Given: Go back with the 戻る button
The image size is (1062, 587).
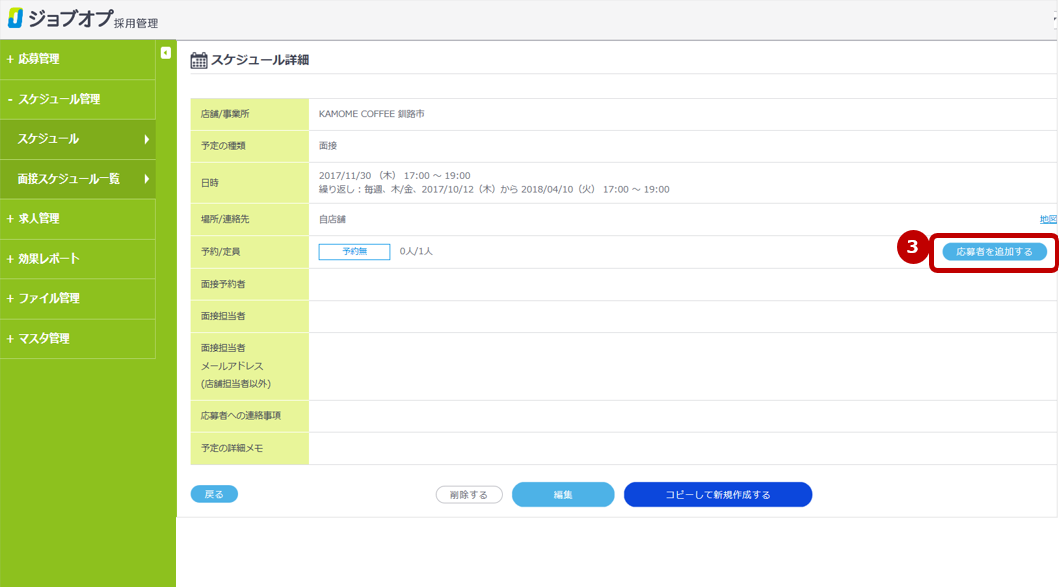Looking at the screenshot, I should [214, 494].
